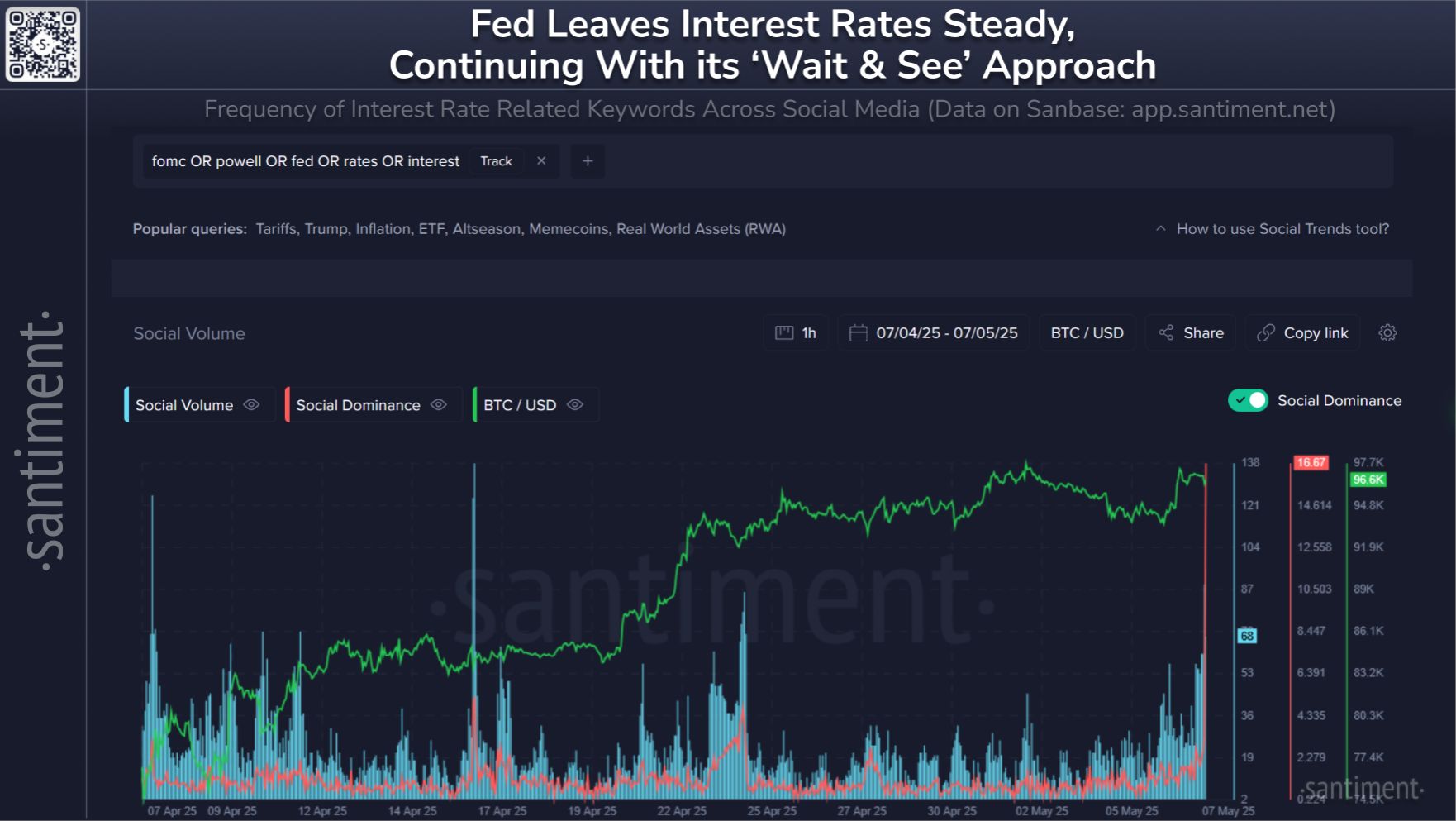1456x821 pixels.
Task: Toggle Social Volume visibility eye icon
Action: coord(252,405)
